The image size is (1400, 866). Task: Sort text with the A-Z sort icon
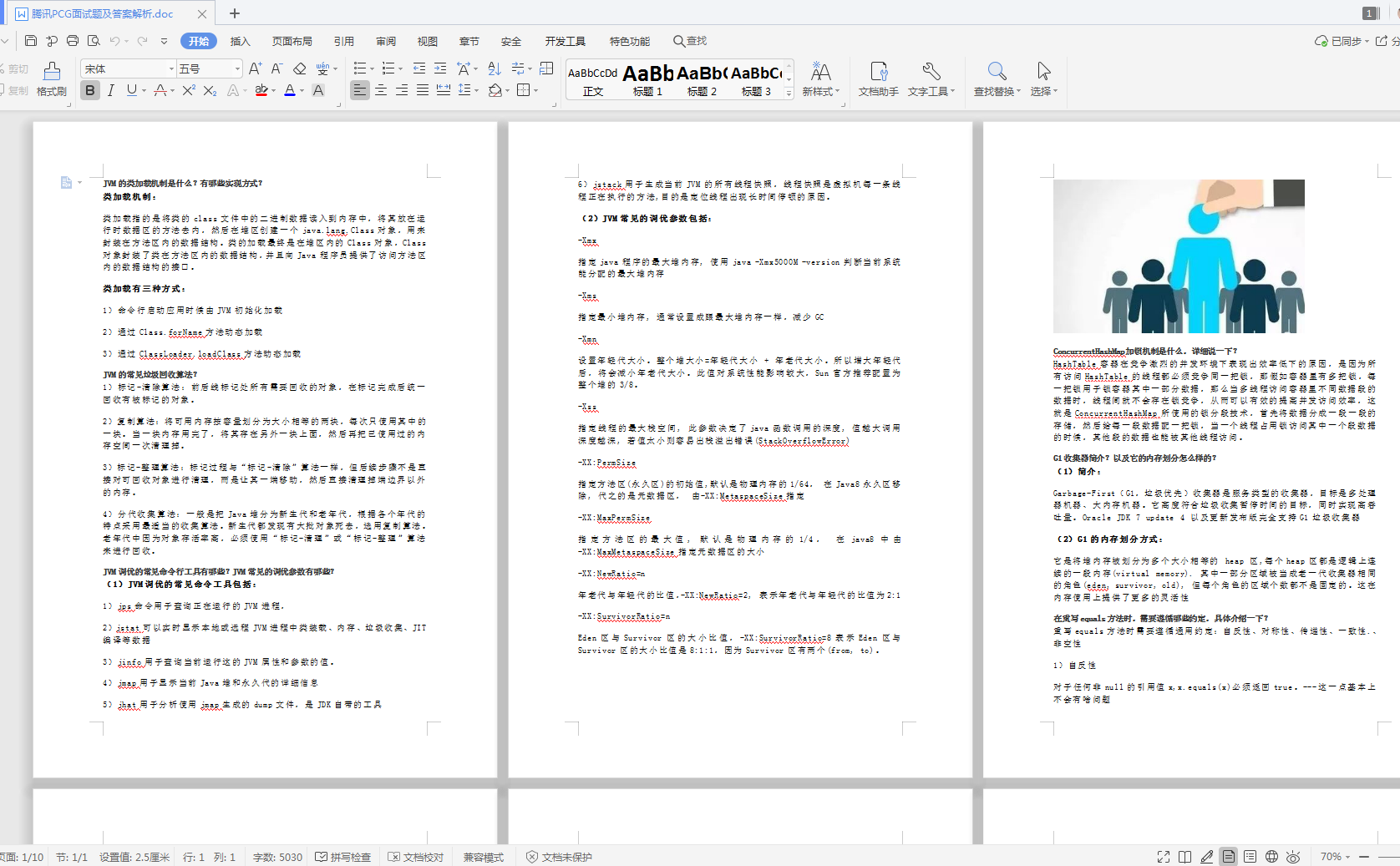pos(495,68)
